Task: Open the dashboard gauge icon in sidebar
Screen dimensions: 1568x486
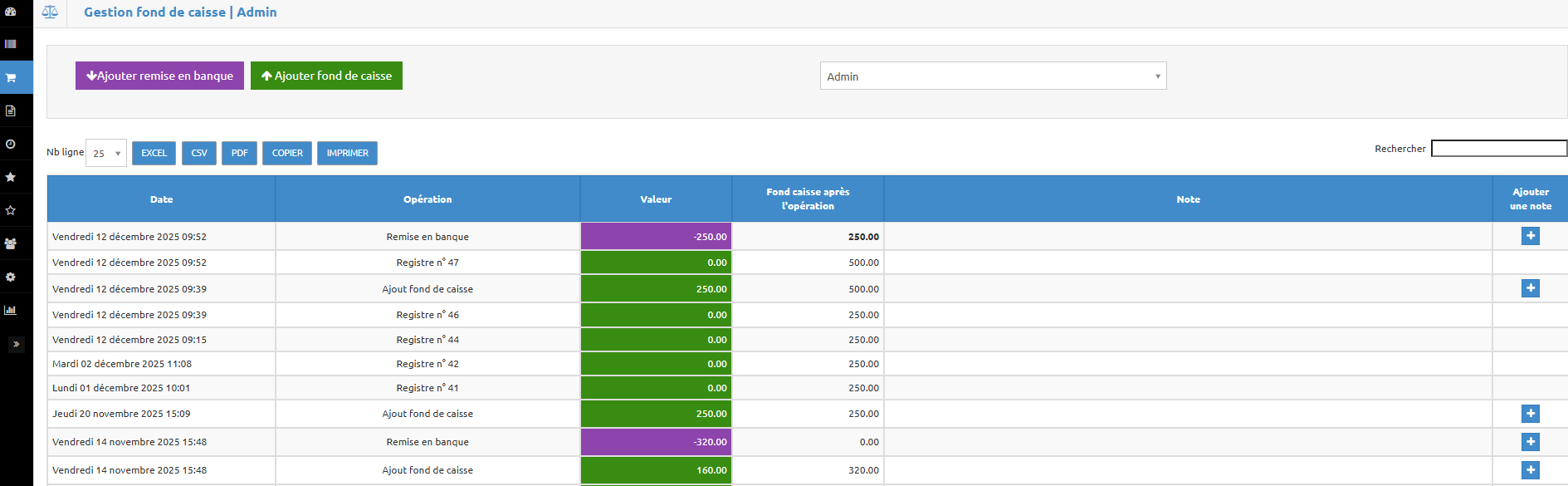Action: click(11, 12)
